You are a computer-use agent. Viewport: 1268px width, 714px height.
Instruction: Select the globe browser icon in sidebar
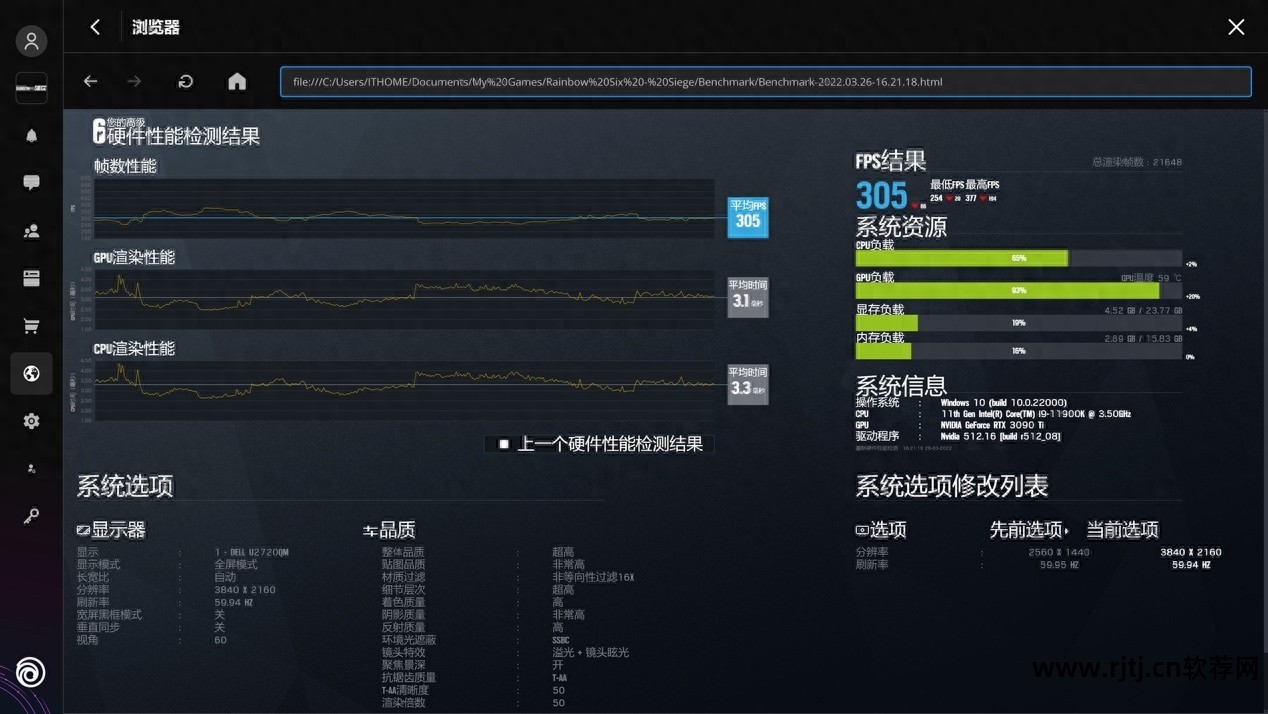(31, 373)
